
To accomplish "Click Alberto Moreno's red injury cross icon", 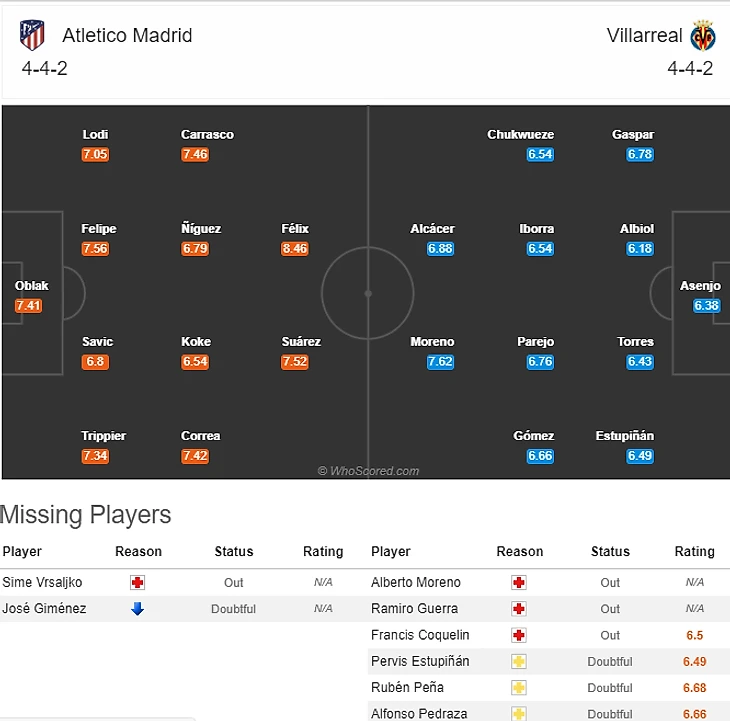I will pyautogui.click(x=519, y=582).
